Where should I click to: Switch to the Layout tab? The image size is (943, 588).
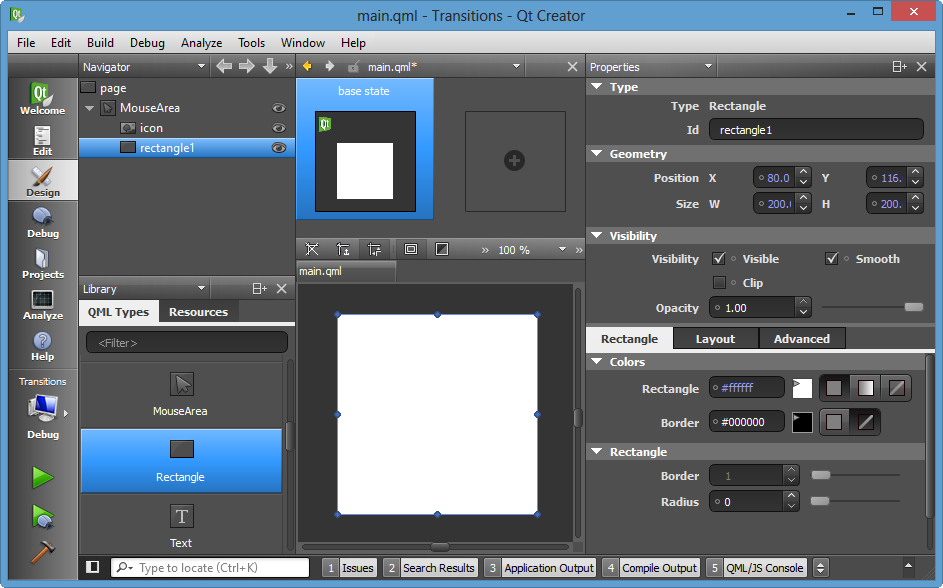point(716,338)
